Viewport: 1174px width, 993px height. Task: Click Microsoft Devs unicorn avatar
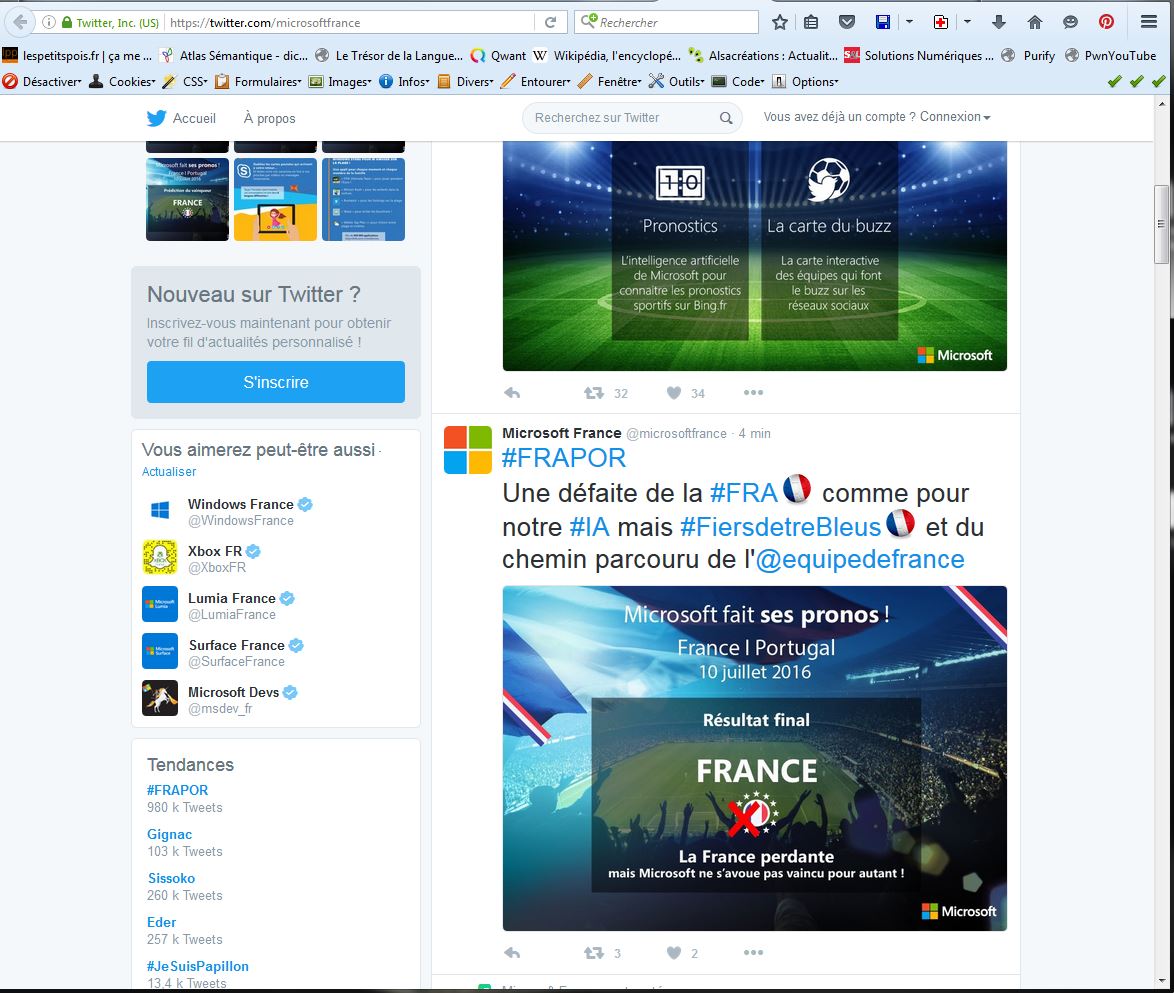click(159, 698)
